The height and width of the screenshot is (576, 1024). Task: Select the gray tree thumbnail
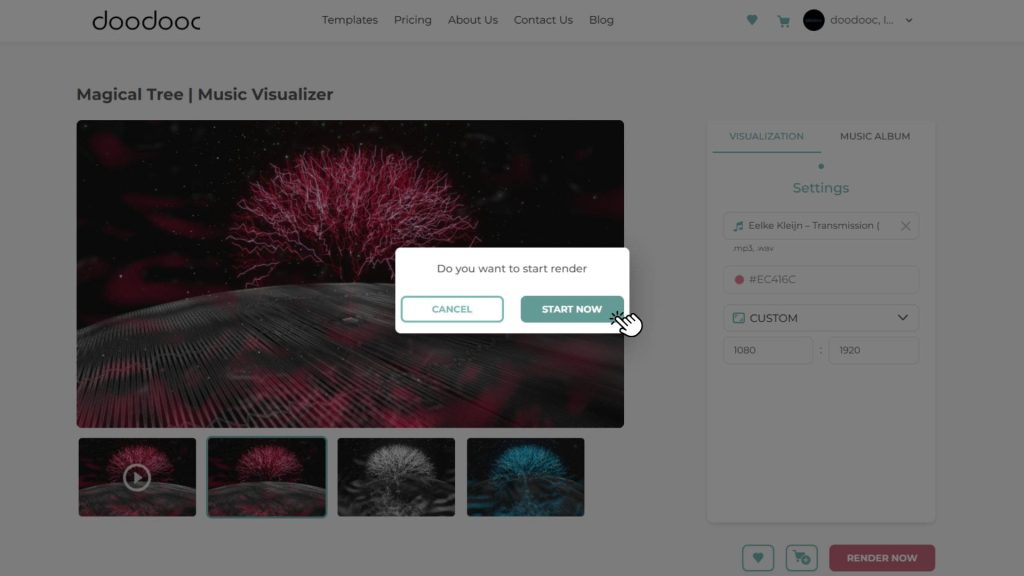[396, 478]
